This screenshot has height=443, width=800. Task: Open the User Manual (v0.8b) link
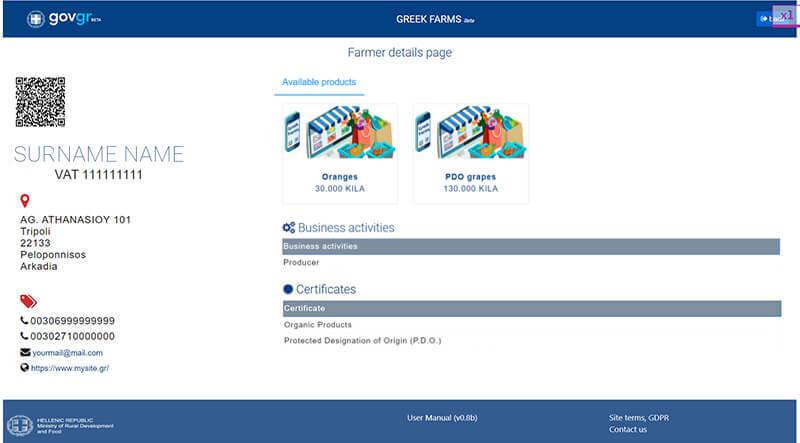point(443,417)
